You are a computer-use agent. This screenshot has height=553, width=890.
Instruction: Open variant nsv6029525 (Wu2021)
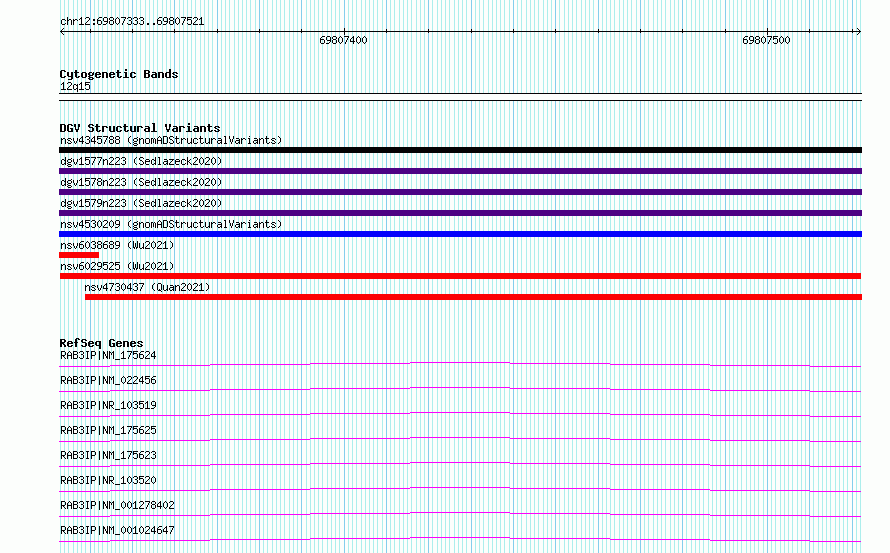click(117, 266)
